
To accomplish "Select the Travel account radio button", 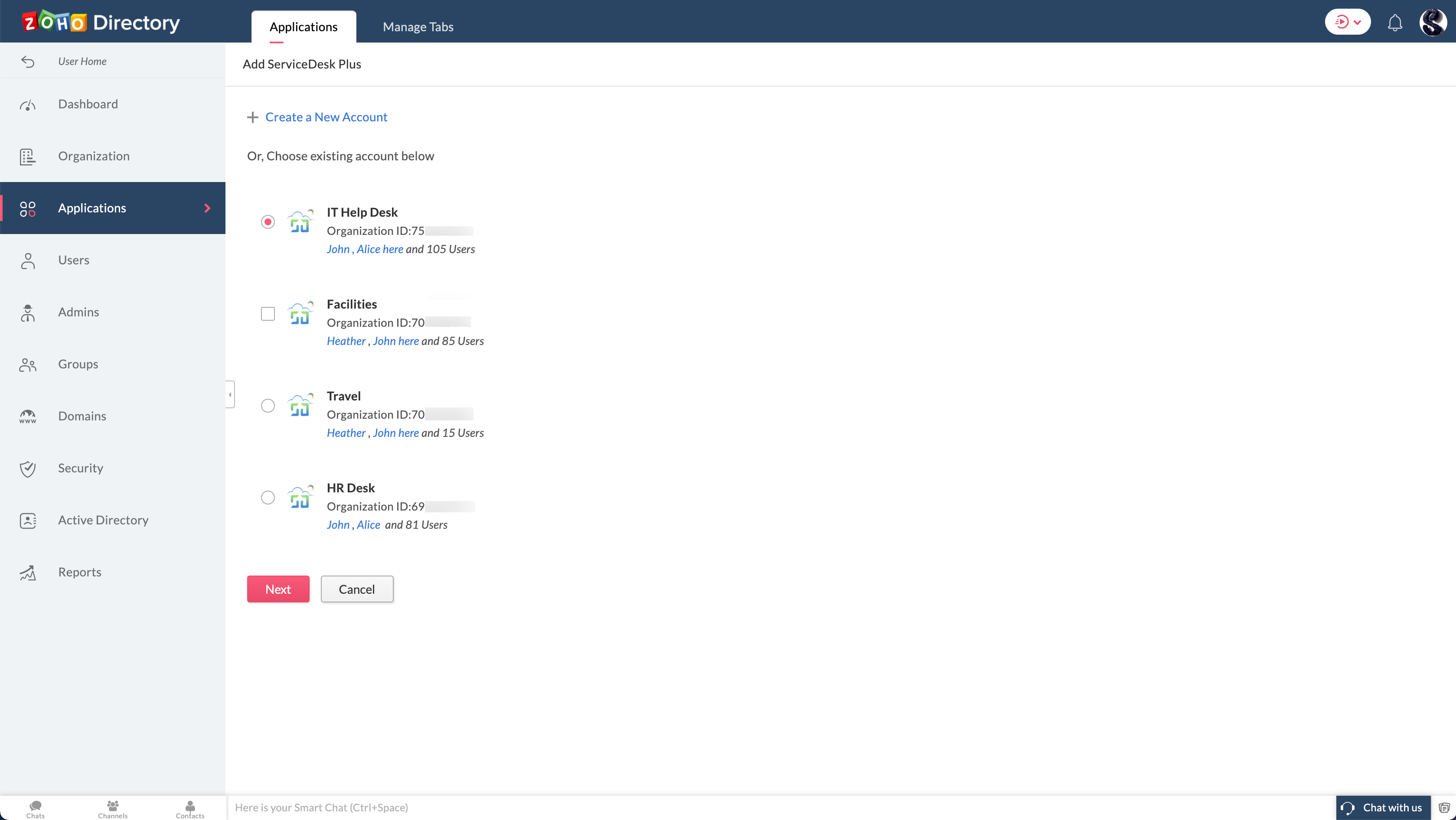I will 268,406.
